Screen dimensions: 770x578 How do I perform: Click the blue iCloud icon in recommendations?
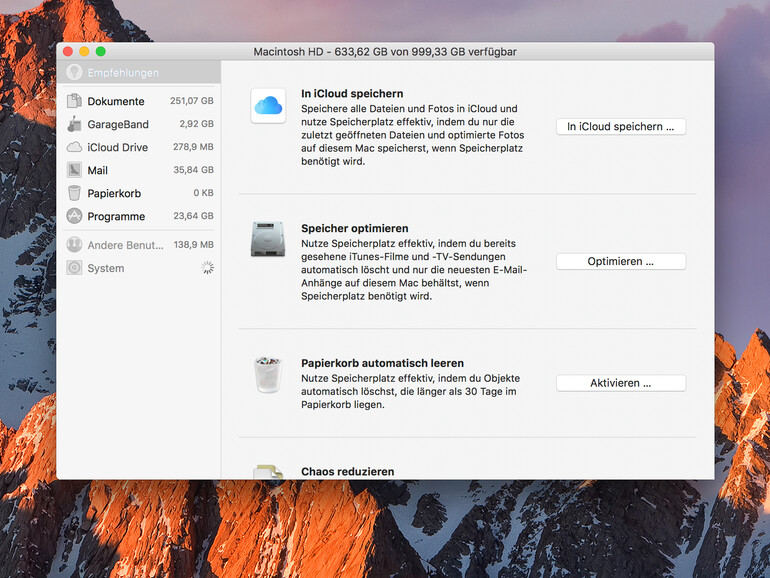268,105
